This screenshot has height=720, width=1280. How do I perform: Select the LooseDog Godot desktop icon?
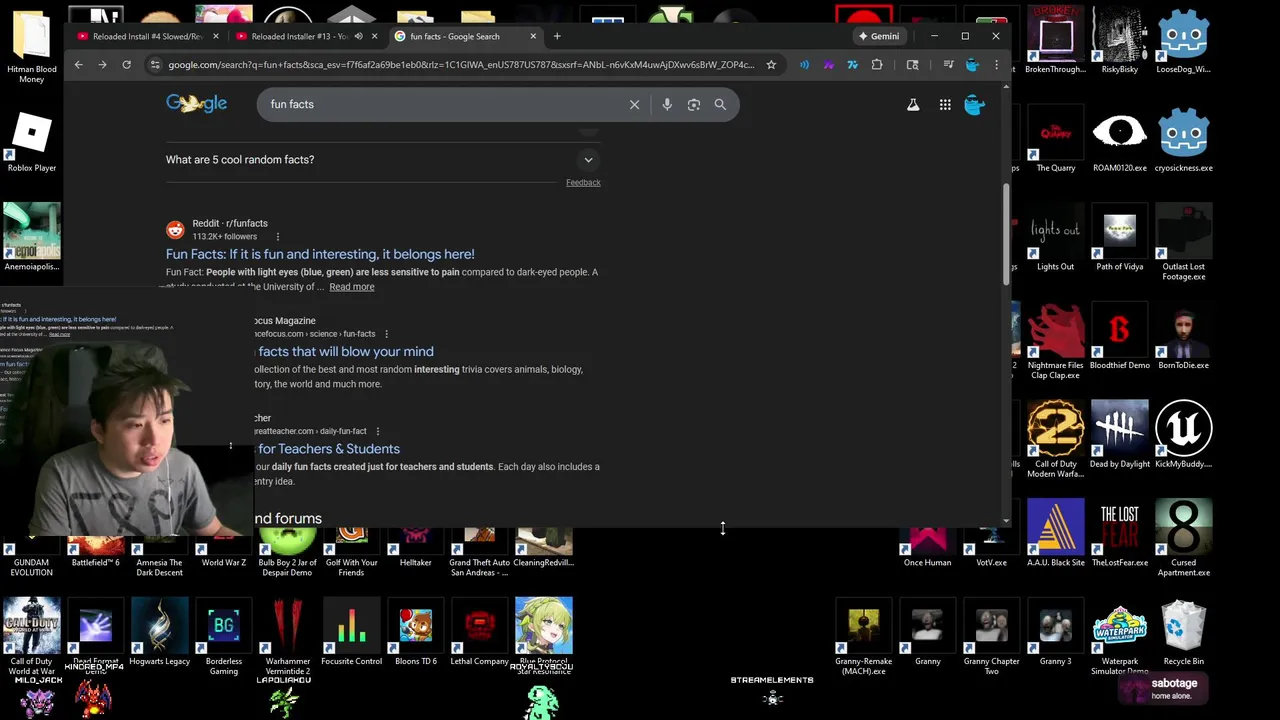click(1183, 41)
